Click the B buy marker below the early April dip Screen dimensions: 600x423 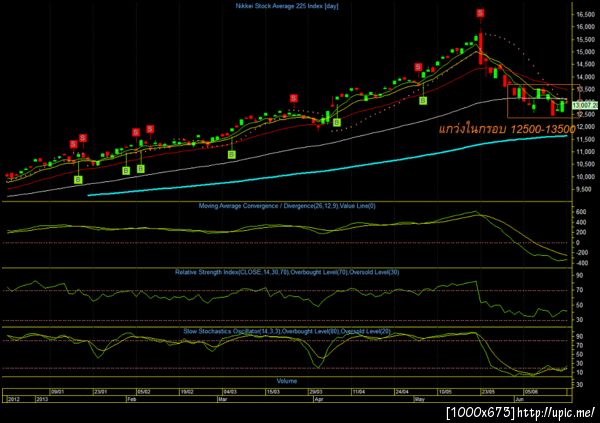tap(337, 122)
